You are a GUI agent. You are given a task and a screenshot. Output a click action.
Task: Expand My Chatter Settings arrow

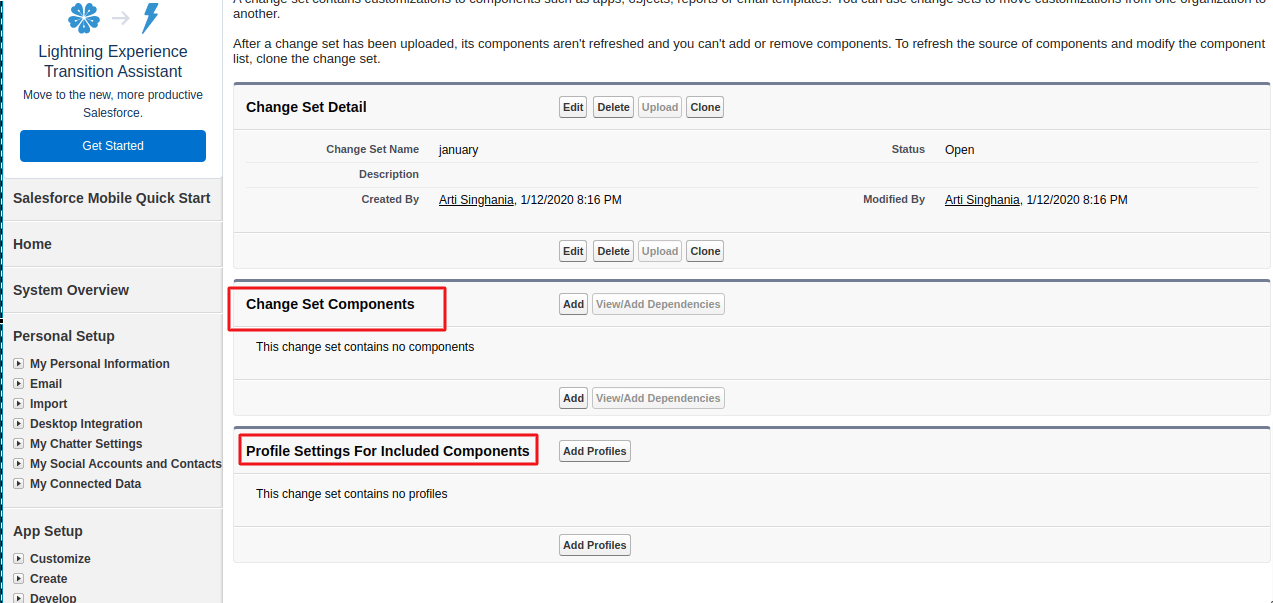[18, 444]
